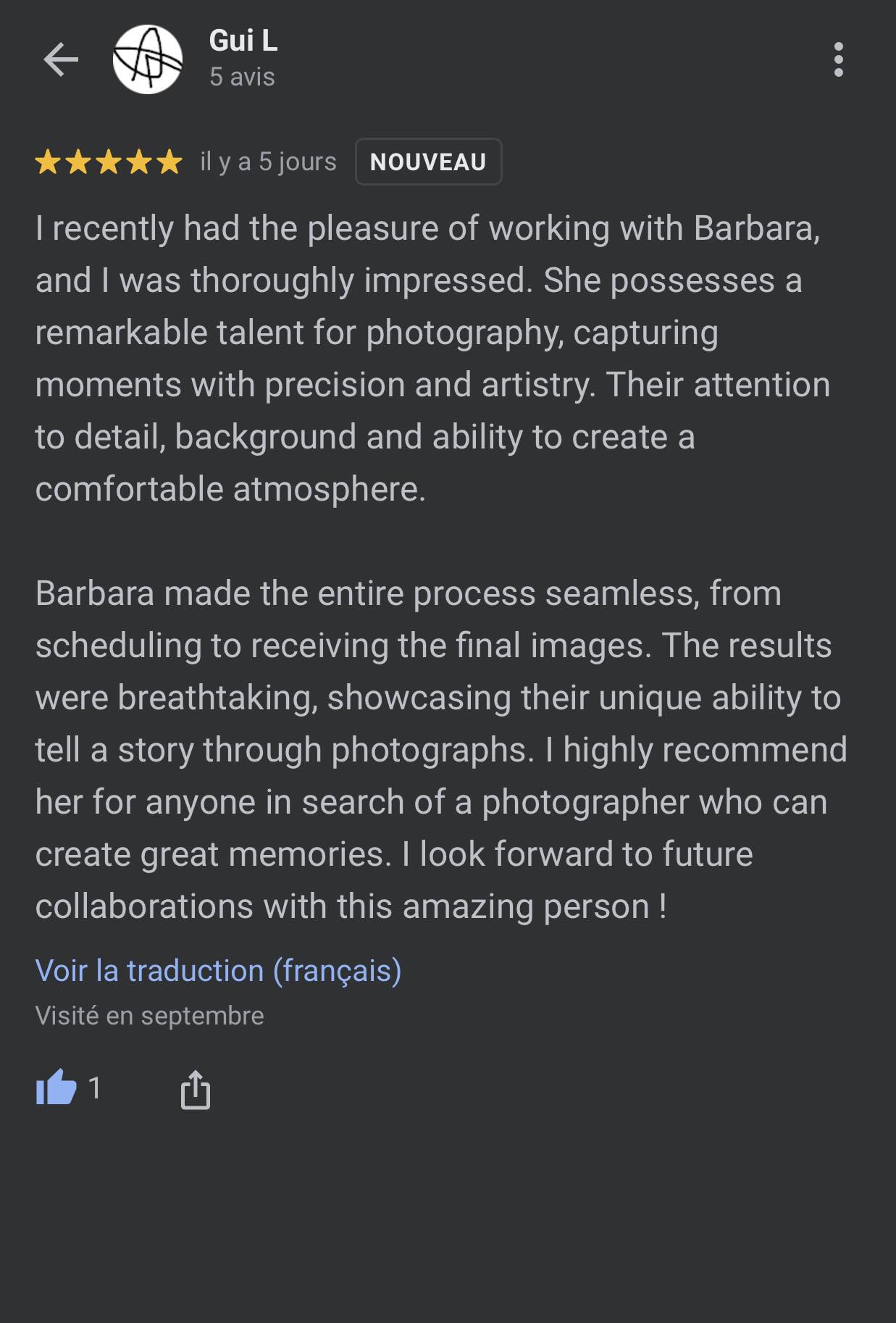This screenshot has height=1323, width=896.
Task: Select the second yellow rating star
Action: pyautogui.click(x=78, y=162)
